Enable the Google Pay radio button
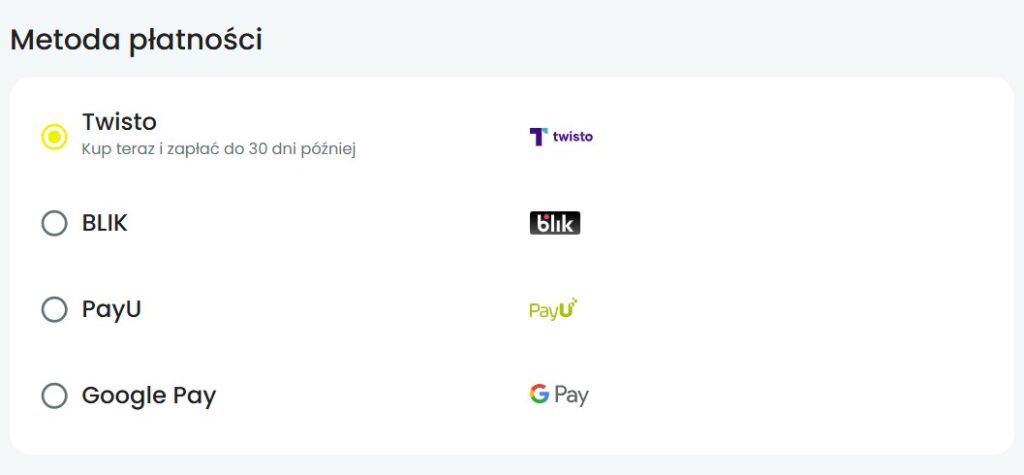This screenshot has height=475, width=1024. 54,396
